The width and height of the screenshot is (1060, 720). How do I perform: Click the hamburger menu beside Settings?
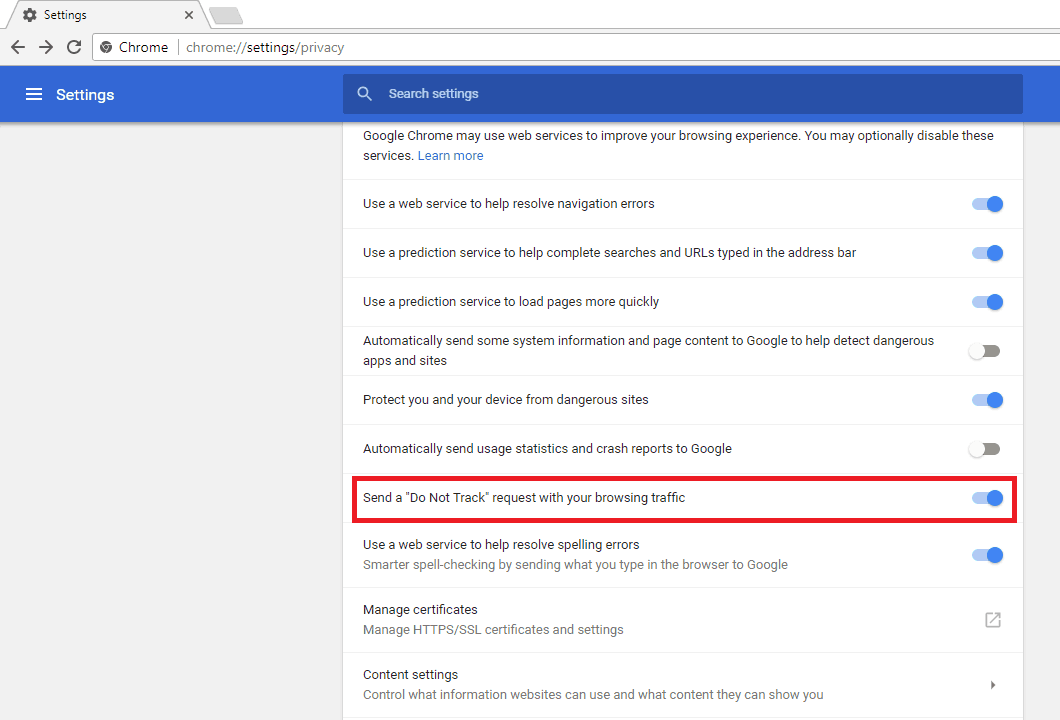(34, 94)
